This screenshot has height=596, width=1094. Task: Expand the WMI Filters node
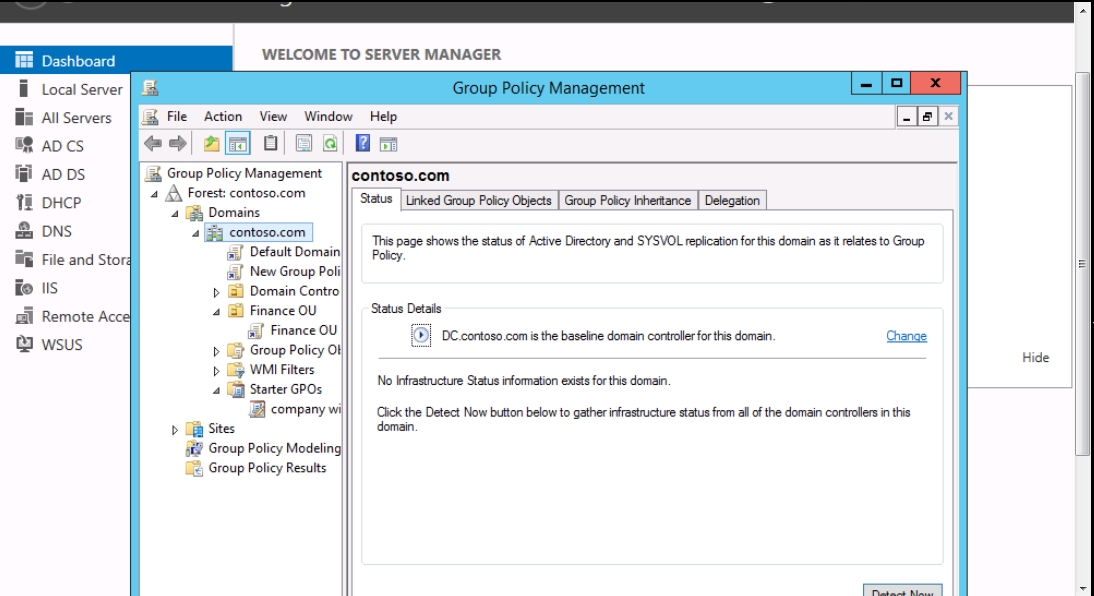pos(216,371)
